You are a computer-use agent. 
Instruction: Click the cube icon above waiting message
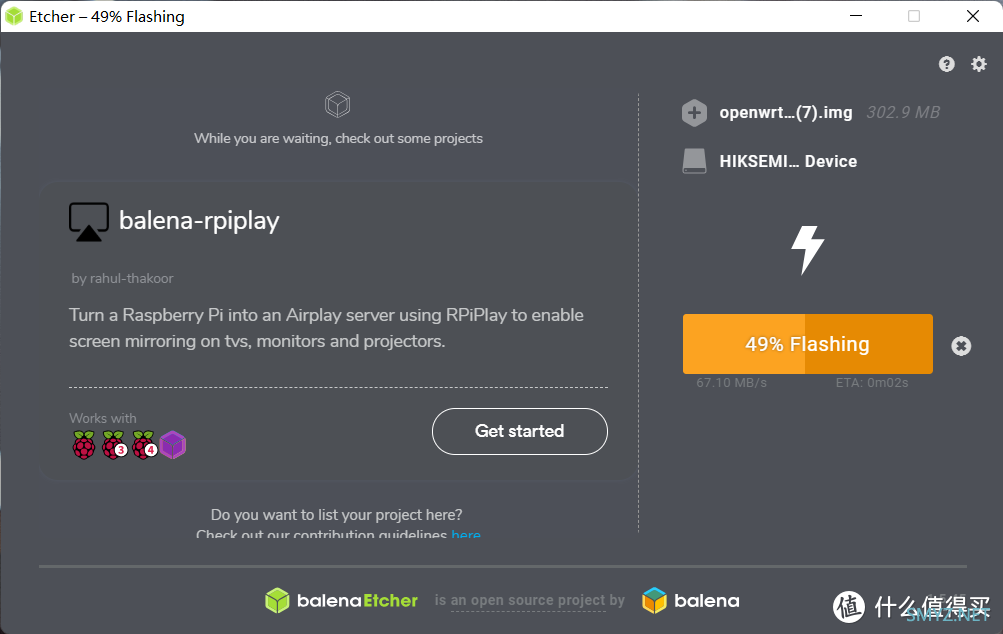click(337, 104)
